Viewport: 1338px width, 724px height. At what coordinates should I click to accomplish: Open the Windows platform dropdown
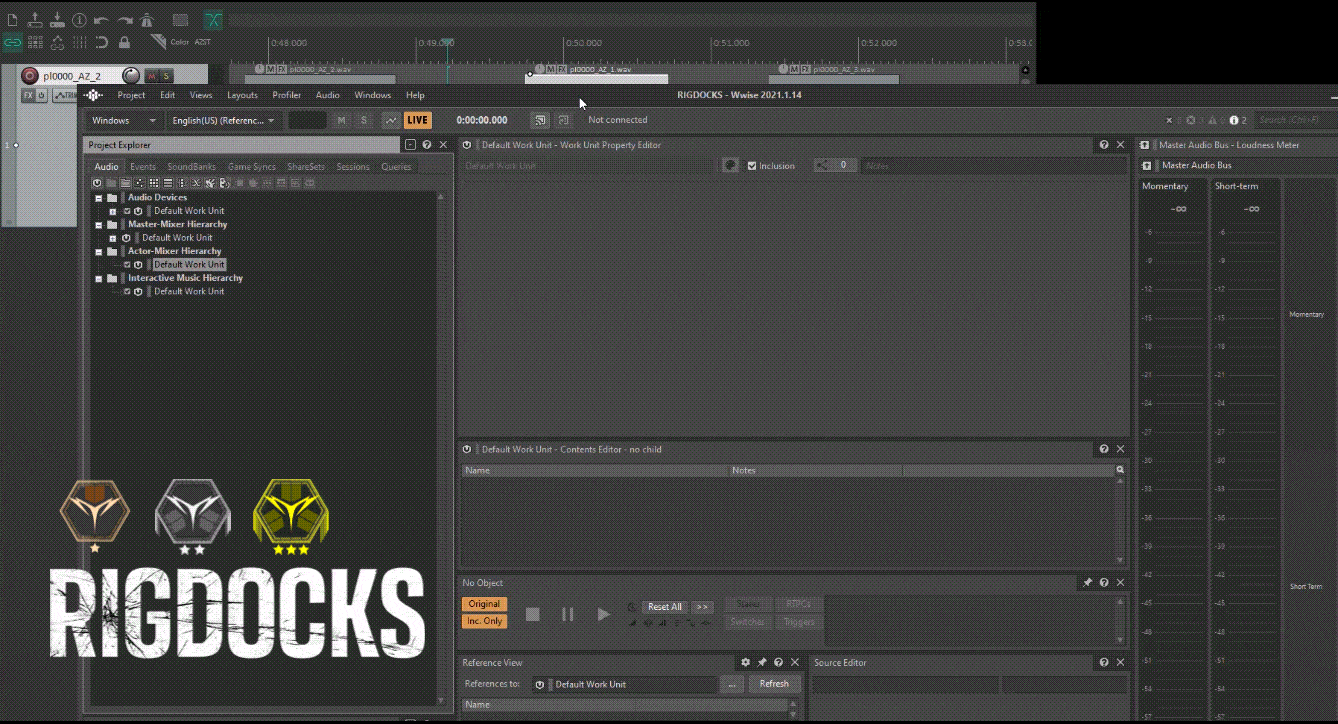(x=124, y=120)
